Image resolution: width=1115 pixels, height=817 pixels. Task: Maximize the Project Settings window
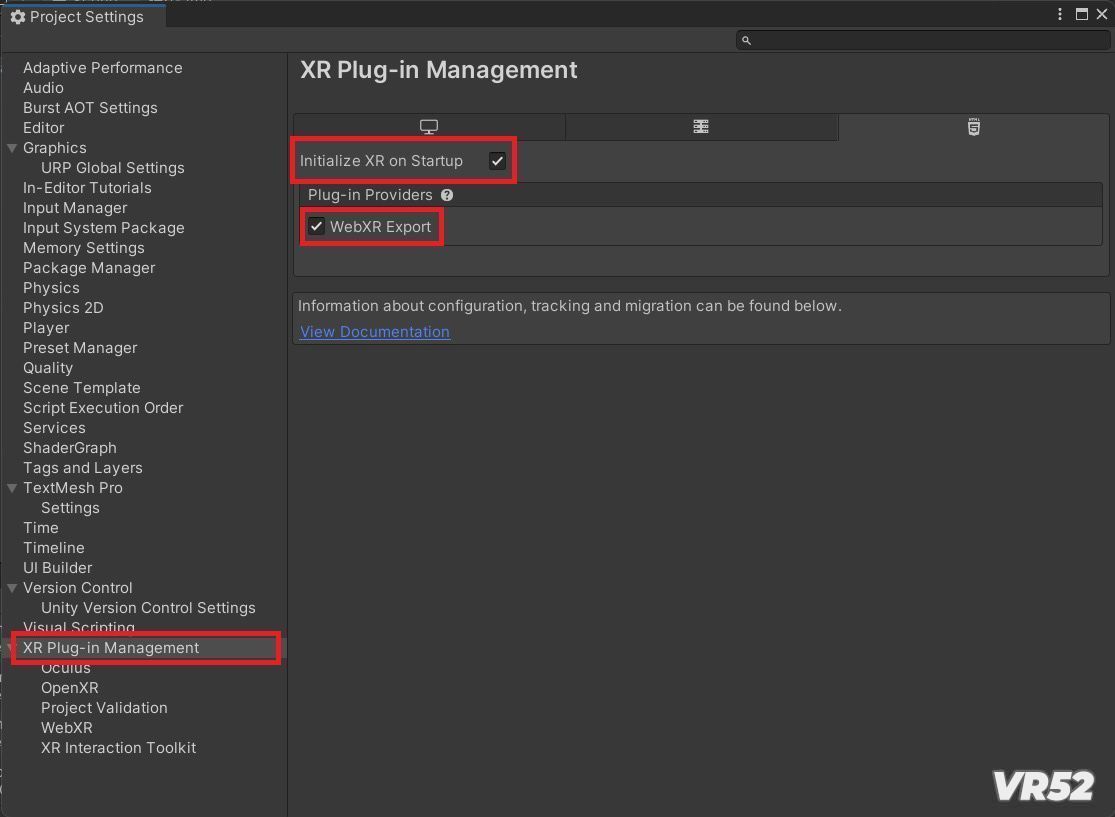tap(1082, 14)
